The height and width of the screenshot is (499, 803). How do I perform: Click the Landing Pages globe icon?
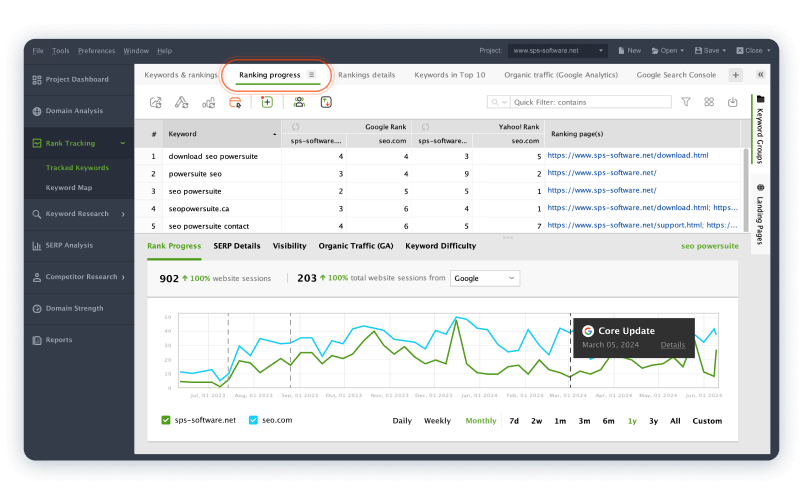(760, 188)
